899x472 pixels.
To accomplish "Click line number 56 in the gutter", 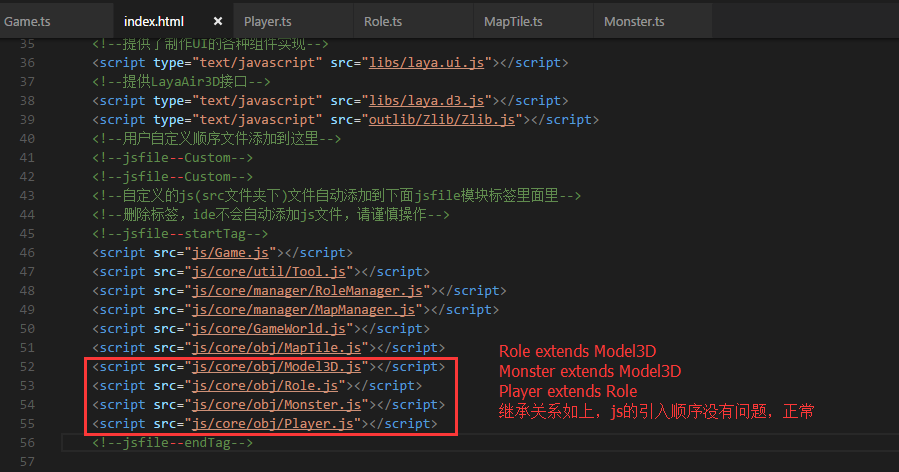I will tap(26, 442).
